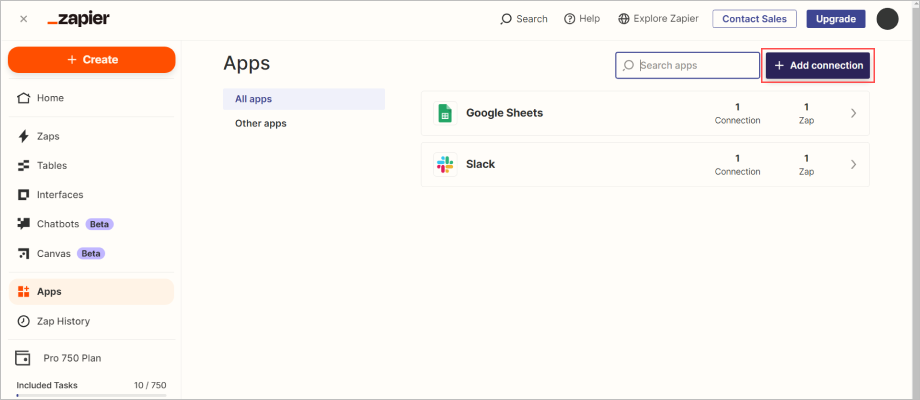Image resolution: width=920 pixels, height=400 pixels.
Task: Click the Search magnifier icon in header
Action: click(x=506, y=19)
